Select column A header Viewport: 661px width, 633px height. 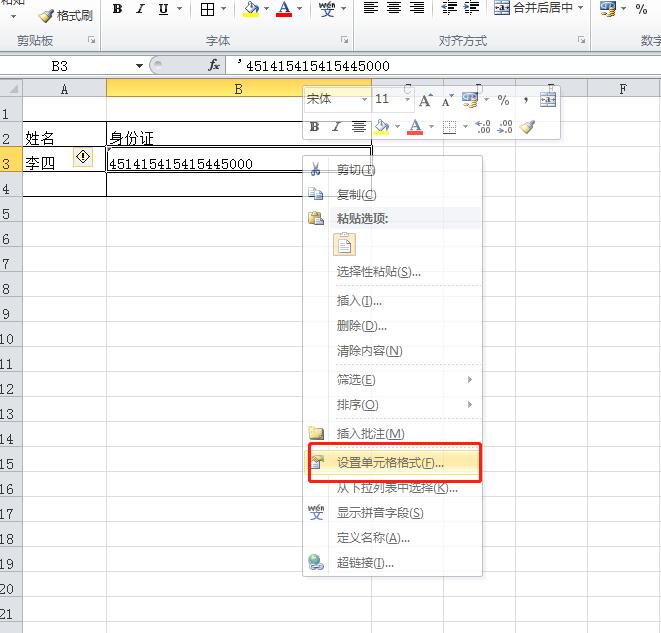tap(64, 89)
